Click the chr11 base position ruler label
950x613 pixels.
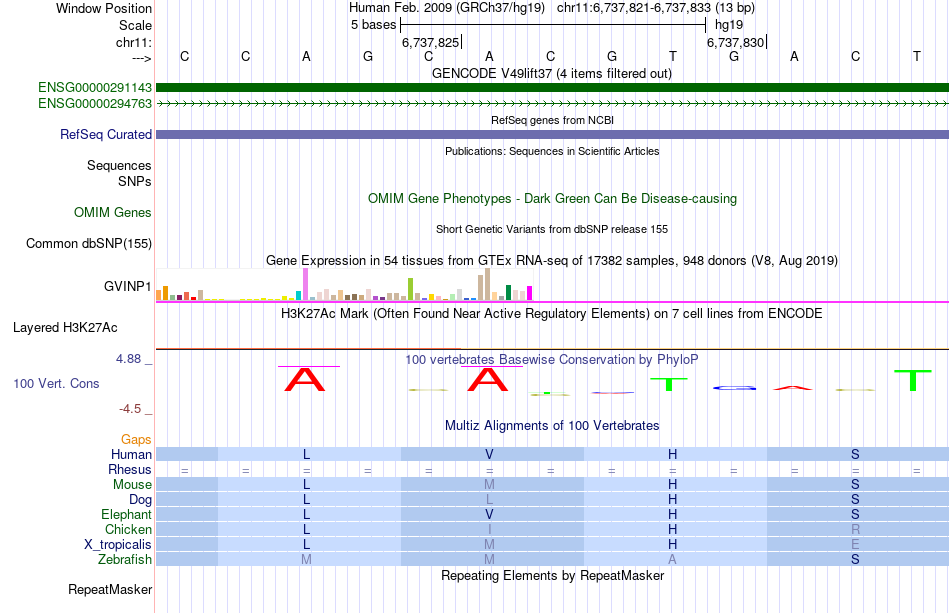tap(134, 42)
